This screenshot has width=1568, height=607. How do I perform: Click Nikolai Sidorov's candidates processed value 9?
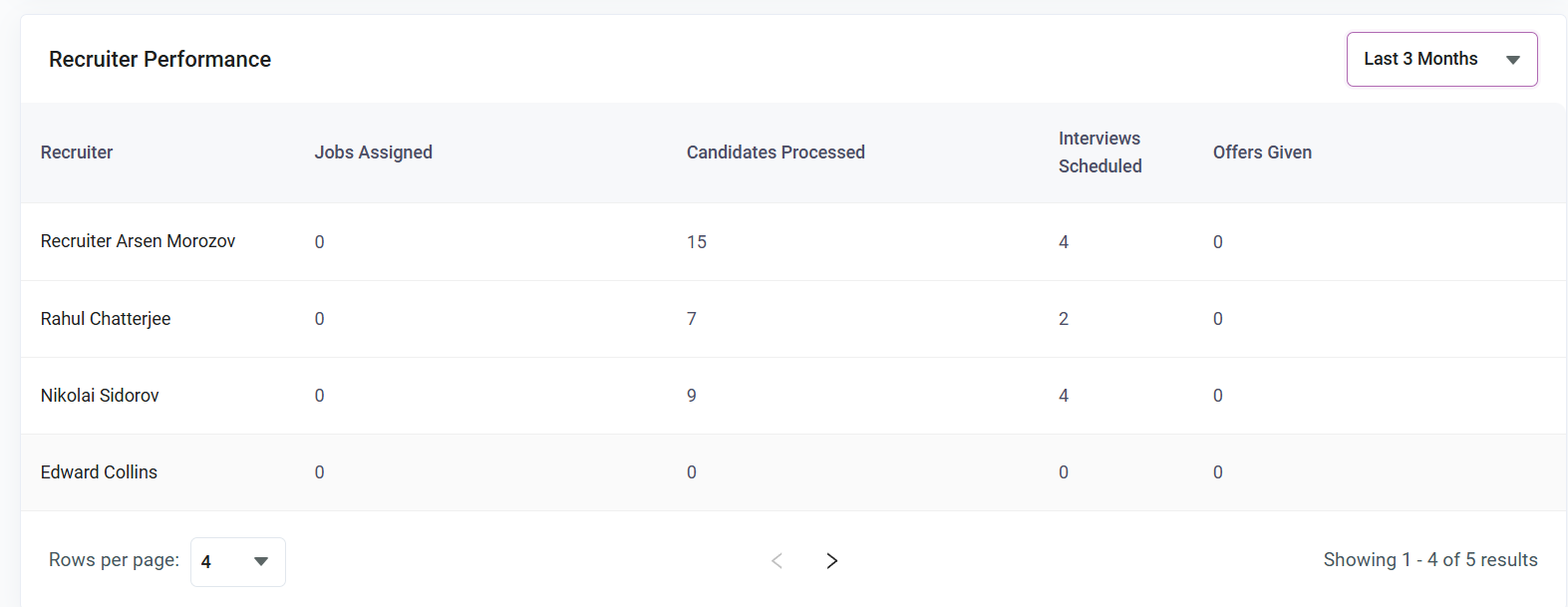click(x=692, y=396)
